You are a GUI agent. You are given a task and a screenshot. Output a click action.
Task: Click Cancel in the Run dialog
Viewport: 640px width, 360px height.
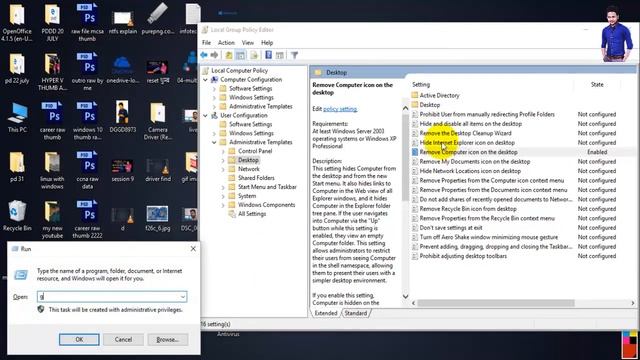[123, 339]
